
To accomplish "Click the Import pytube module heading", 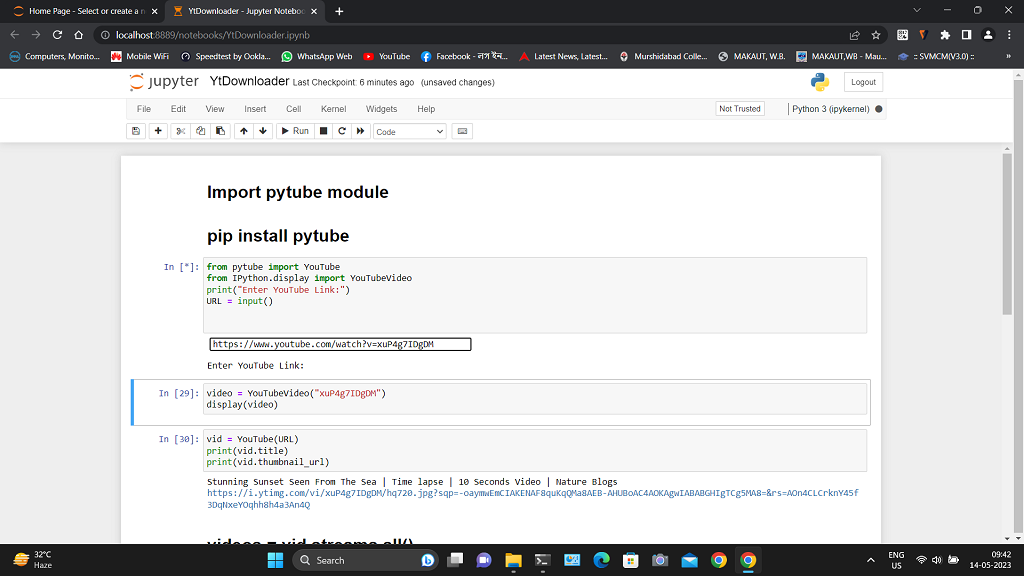I will (298, 192).
